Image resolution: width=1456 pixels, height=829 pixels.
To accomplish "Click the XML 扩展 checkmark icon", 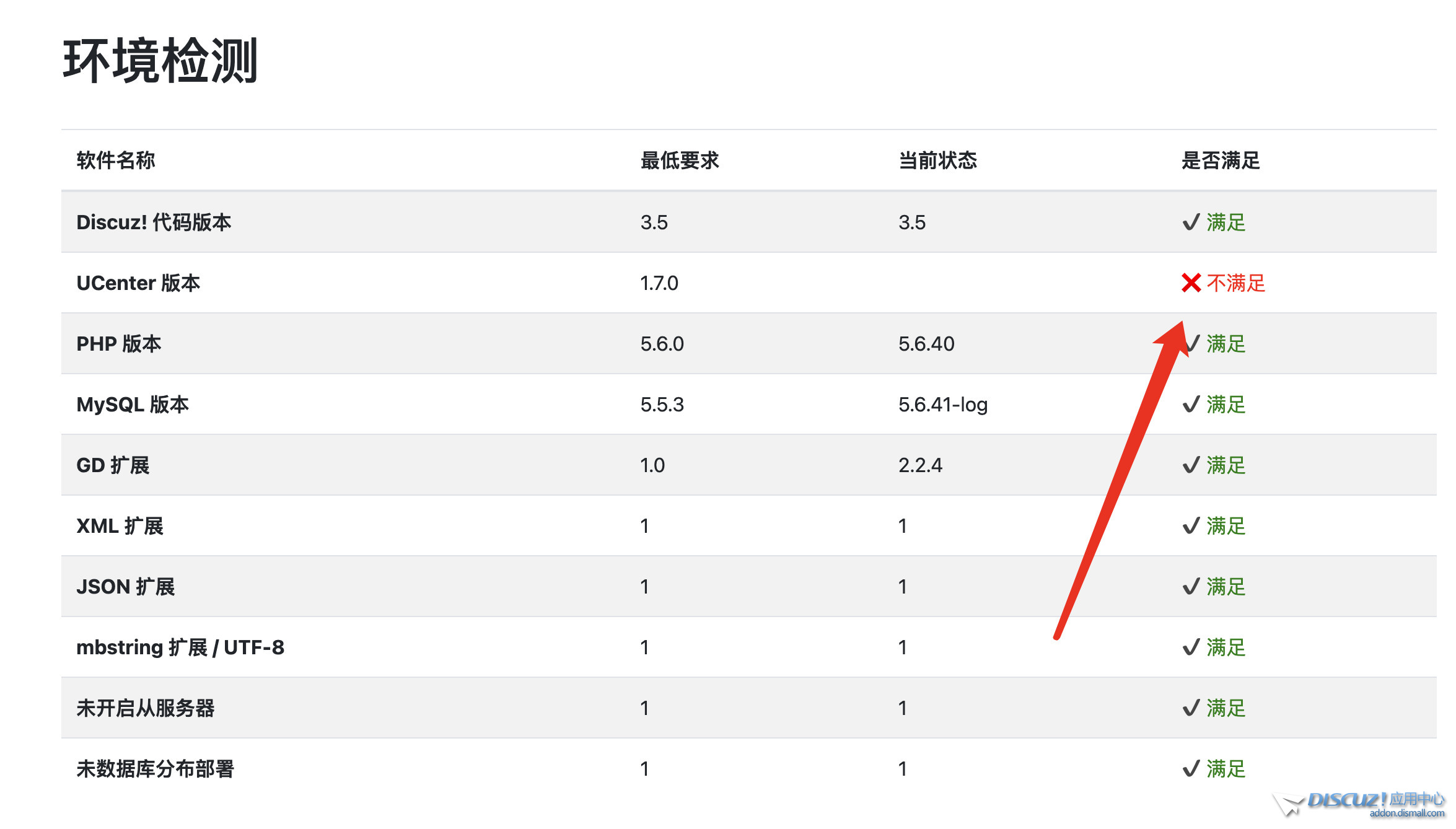I will tap(1190, 526).
